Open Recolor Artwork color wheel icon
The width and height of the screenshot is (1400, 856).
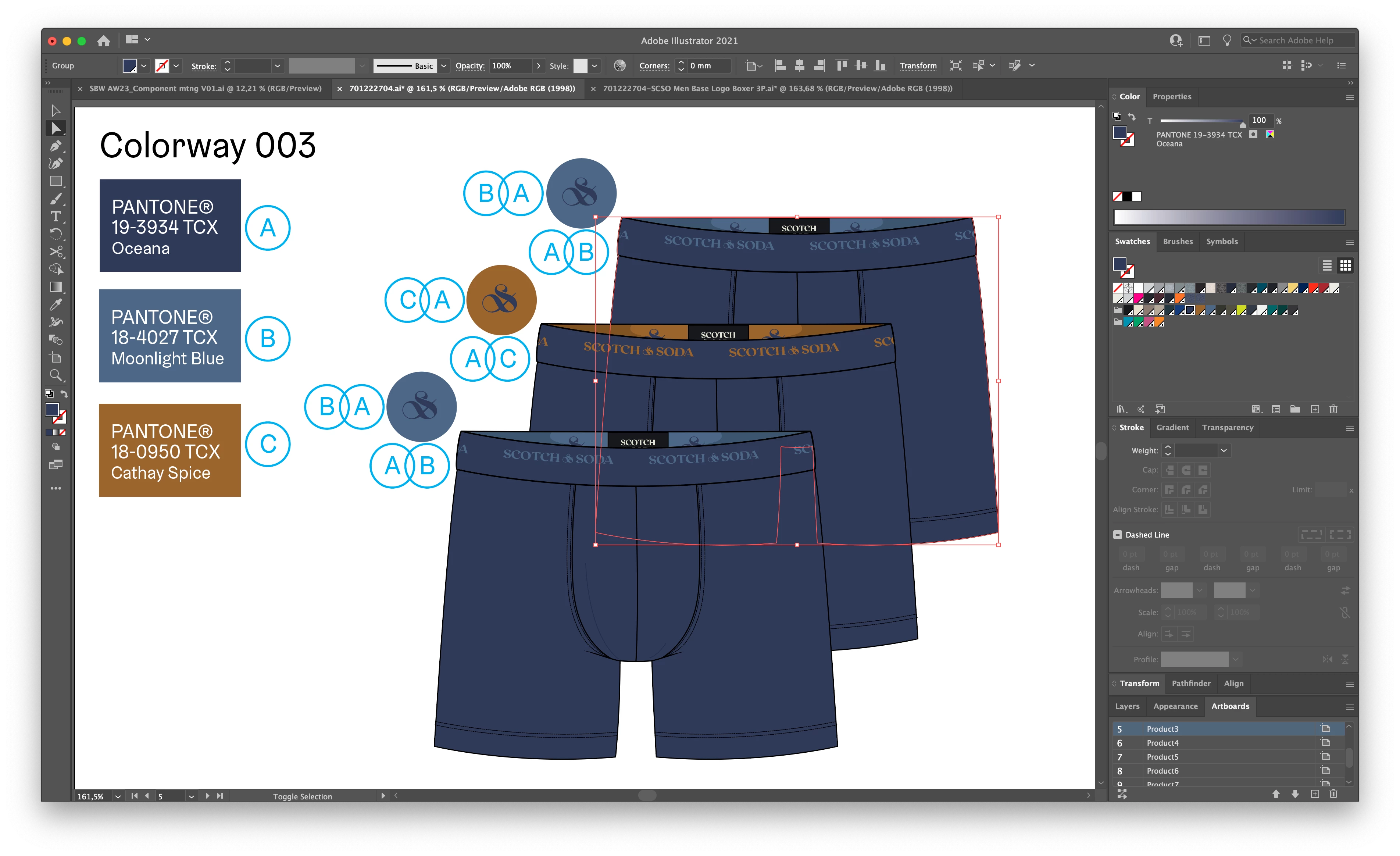click(x=620, y=66)
